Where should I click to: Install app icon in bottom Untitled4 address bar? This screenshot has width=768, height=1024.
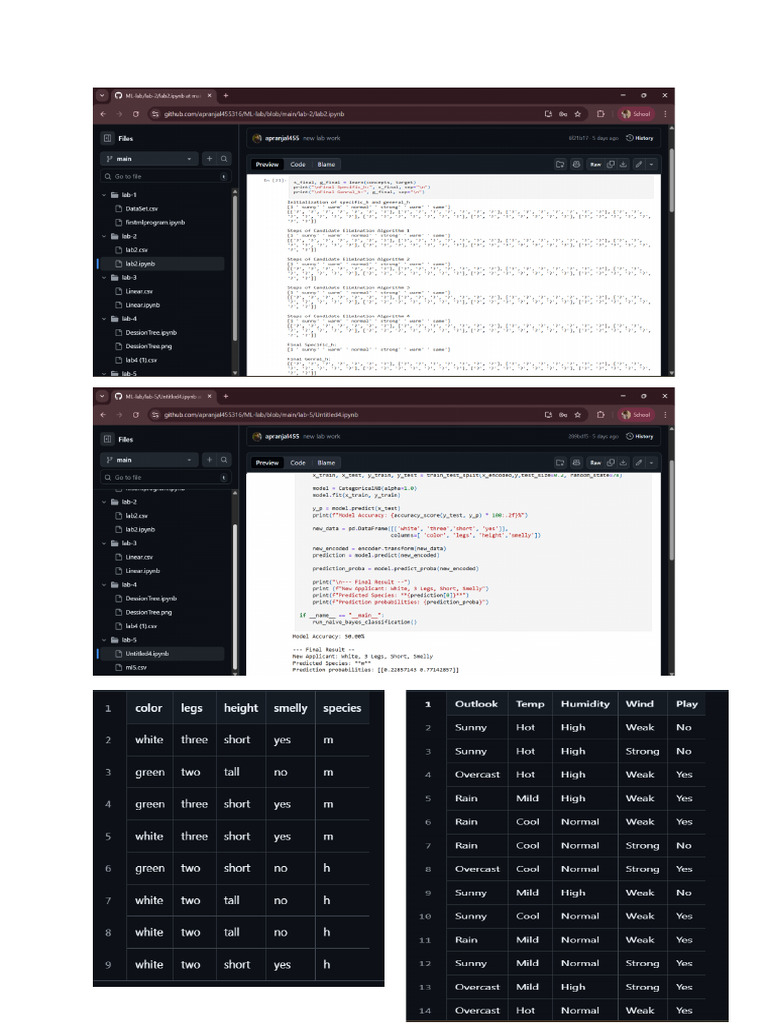tap(548, 415)
